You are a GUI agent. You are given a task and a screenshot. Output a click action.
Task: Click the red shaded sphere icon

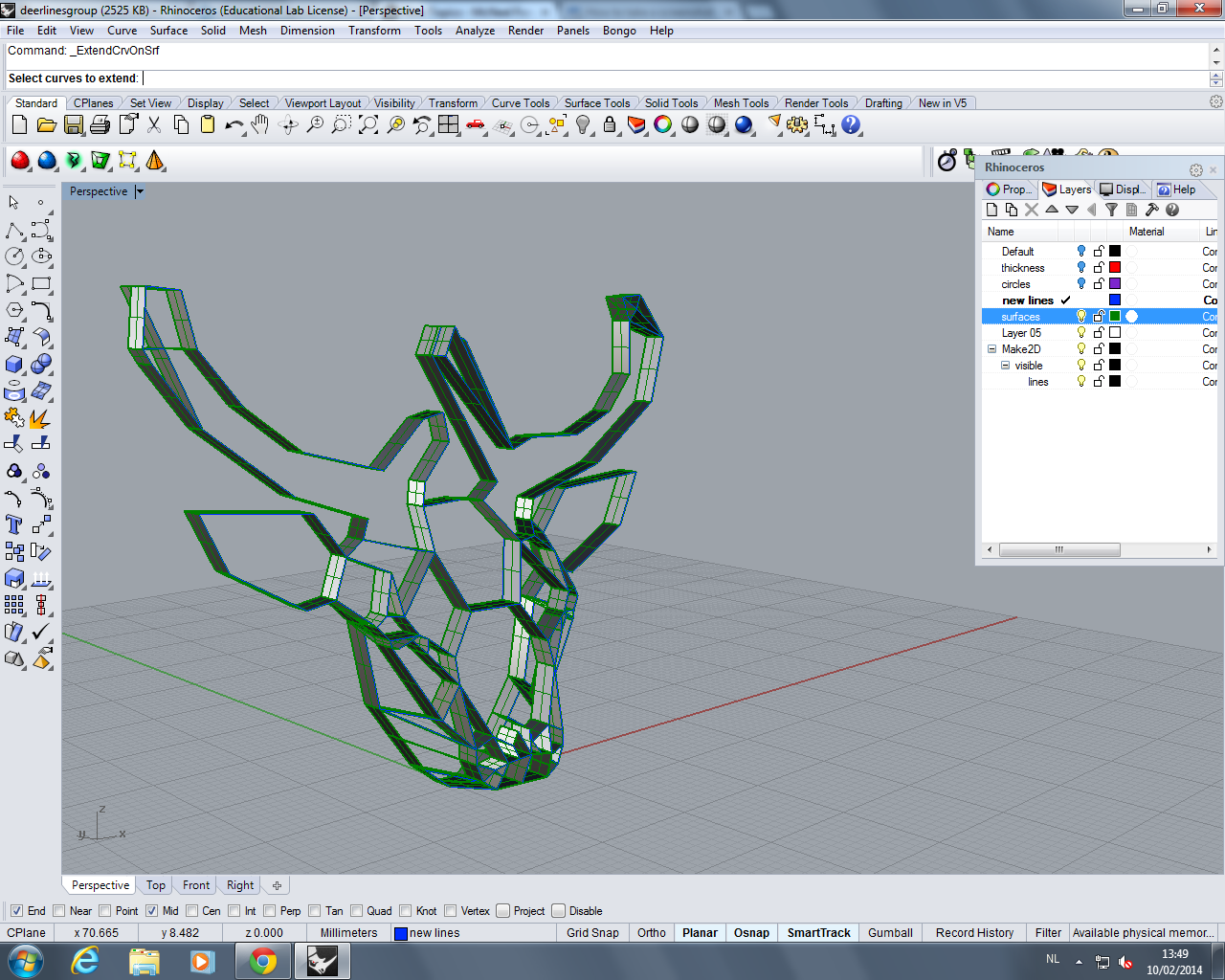(x=20, y=161)
